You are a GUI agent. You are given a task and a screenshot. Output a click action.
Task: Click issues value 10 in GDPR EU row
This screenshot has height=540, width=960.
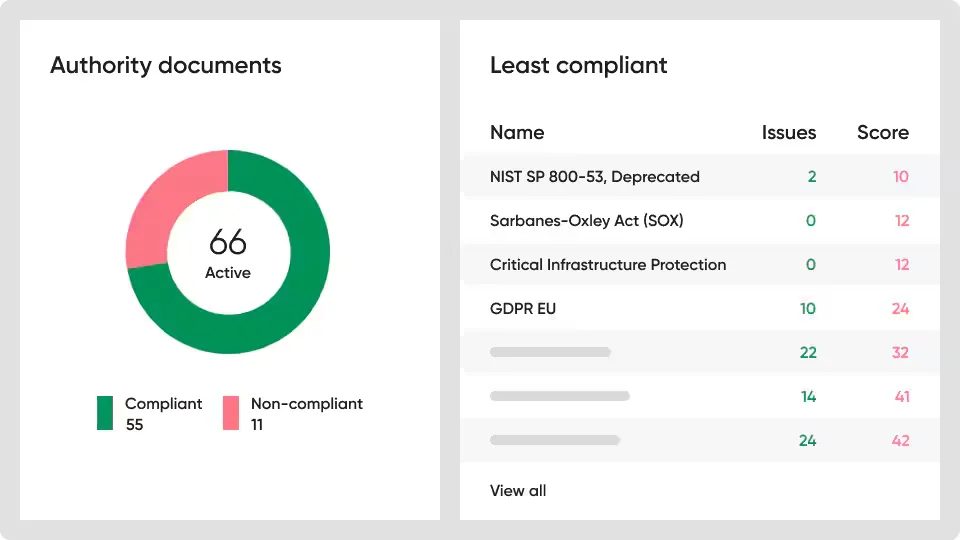(x=808, y=309)
